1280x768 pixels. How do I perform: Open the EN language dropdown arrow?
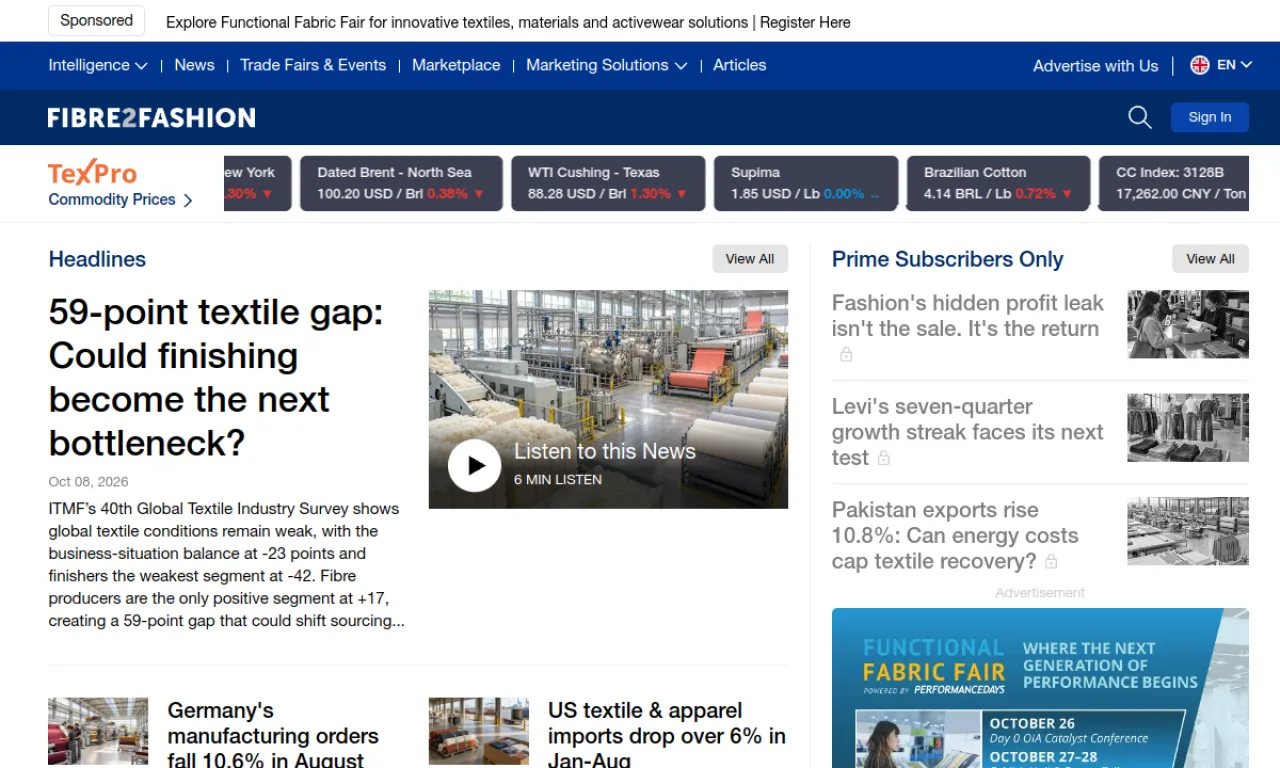[1246, 65]
